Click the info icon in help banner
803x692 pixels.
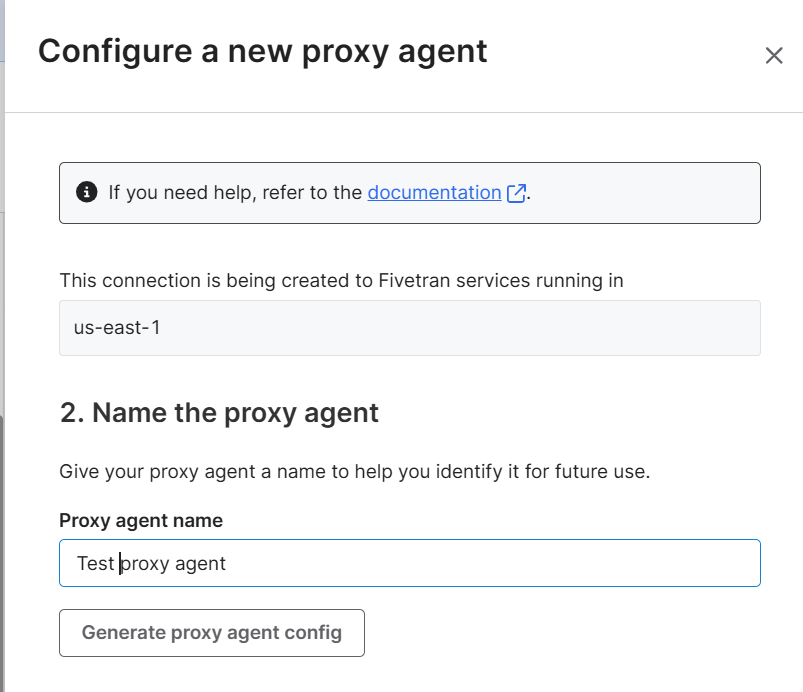(x=87, y=192)
